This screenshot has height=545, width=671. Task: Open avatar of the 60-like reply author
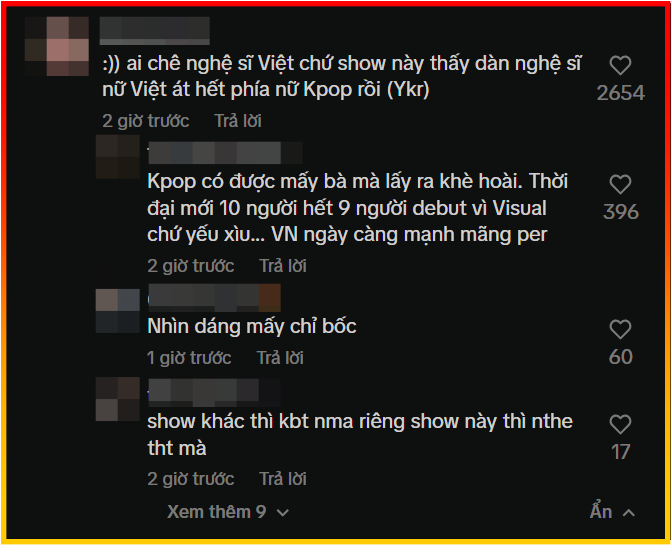pos(118,311)
